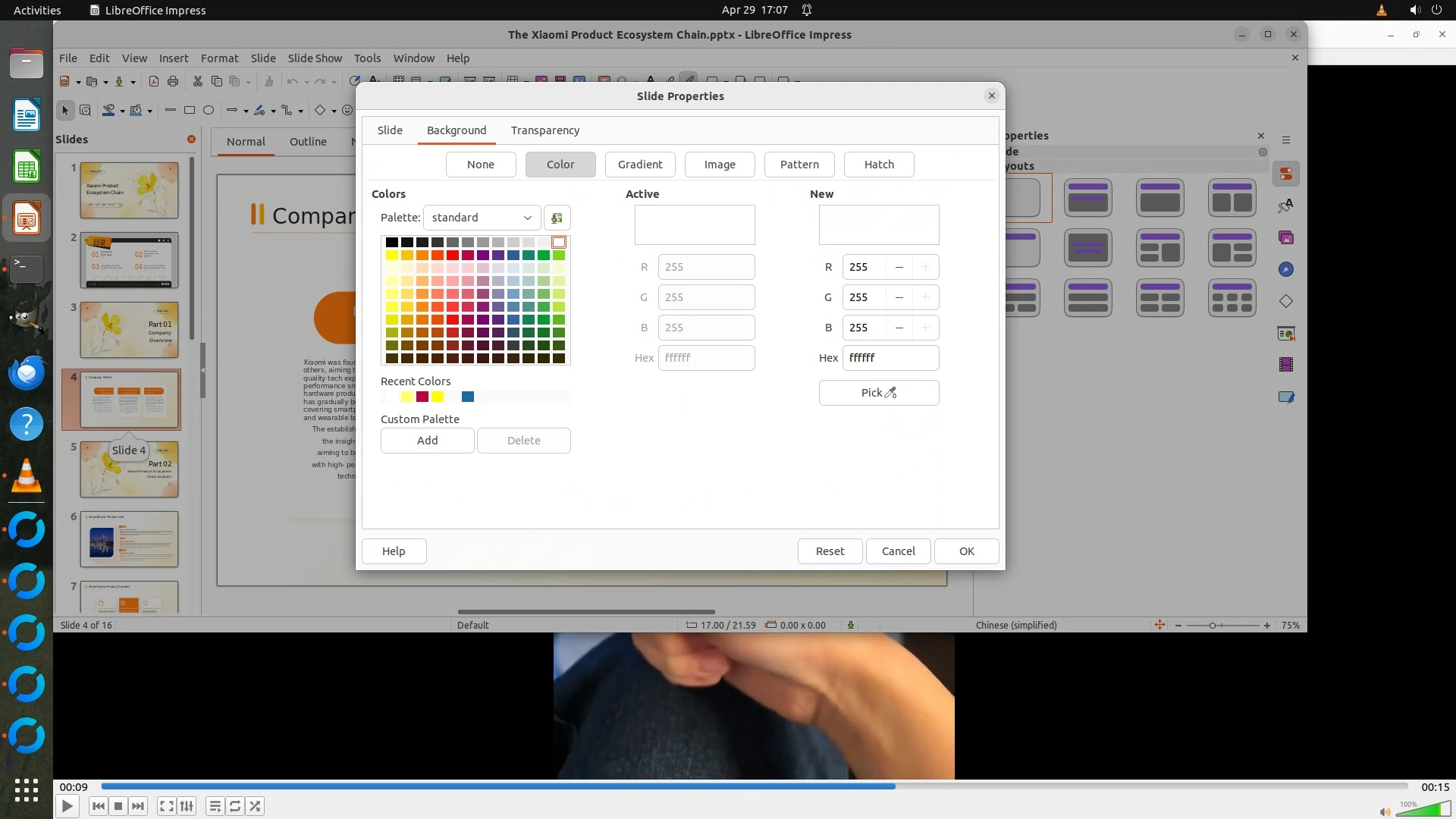Open the sidebar Shapes diamond icon
This screenshot has width=1456, height=819.
1286,302
